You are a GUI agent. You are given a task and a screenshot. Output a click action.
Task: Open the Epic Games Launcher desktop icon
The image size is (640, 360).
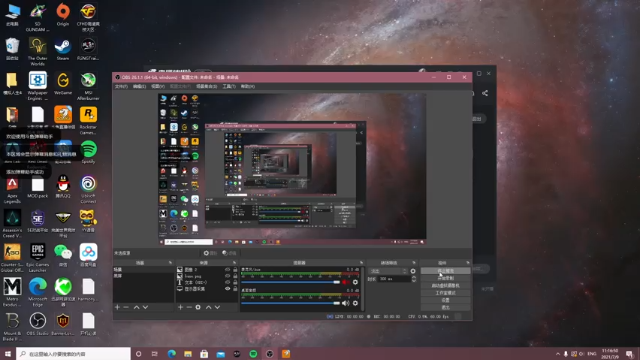click(38, 257)
